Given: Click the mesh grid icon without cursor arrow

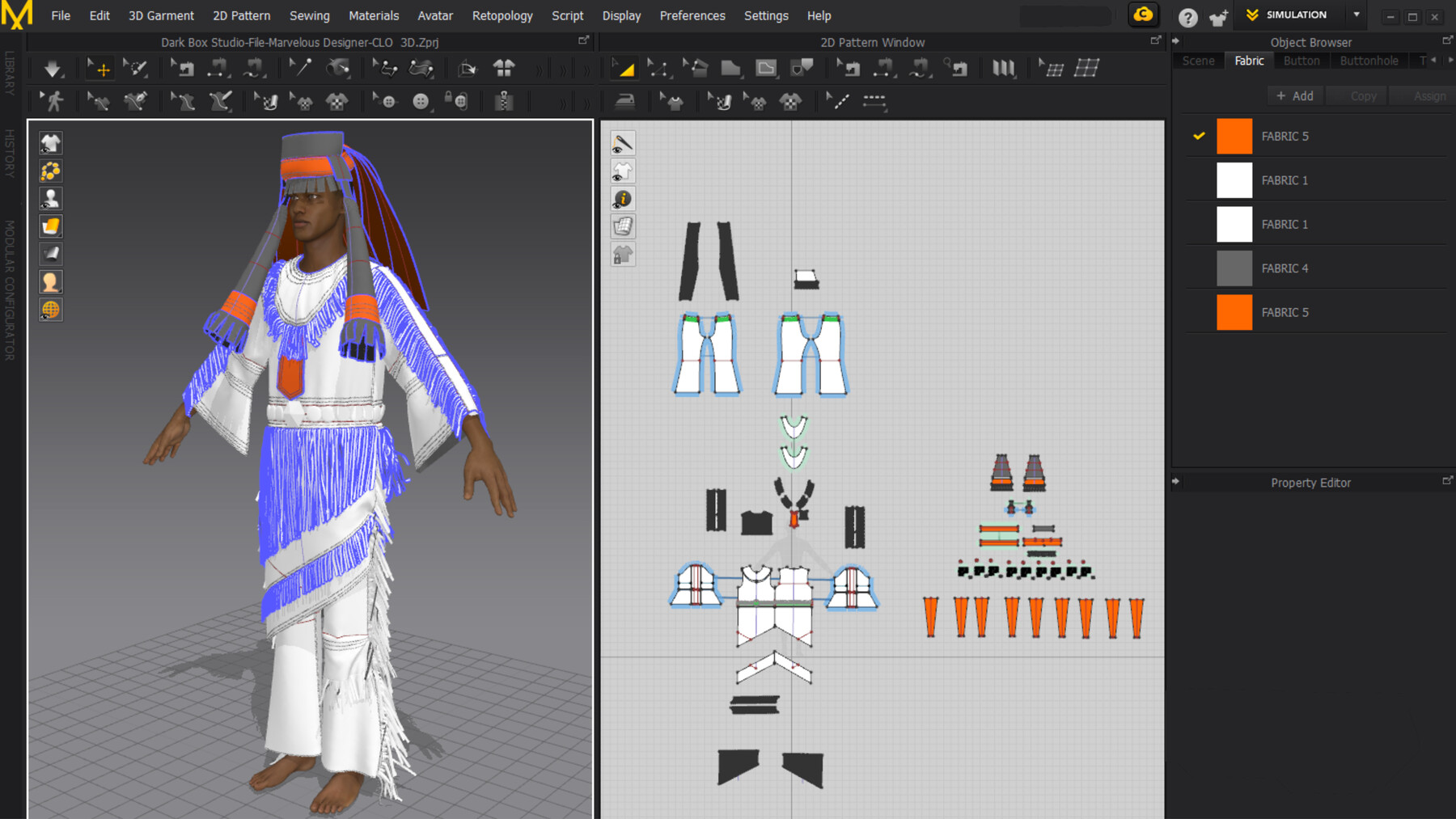Looking at the screenshot, I should [x=1086, y=69].
